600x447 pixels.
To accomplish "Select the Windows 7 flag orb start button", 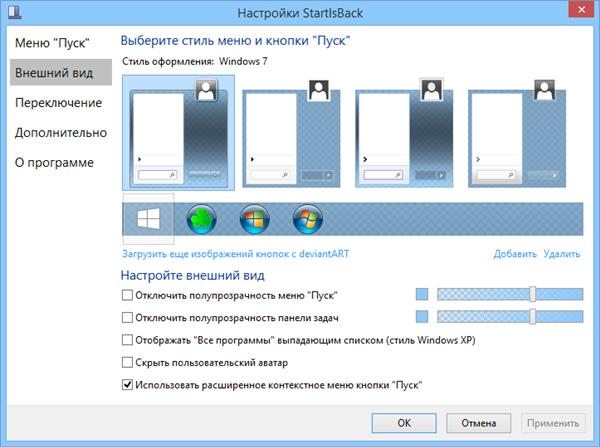I will pos(308,219).
